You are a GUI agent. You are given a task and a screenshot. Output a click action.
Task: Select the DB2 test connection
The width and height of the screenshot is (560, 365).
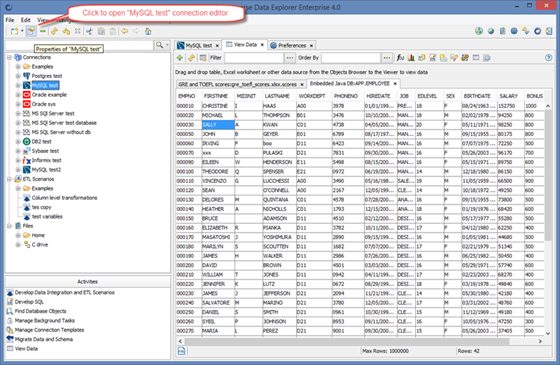[41, 141]
